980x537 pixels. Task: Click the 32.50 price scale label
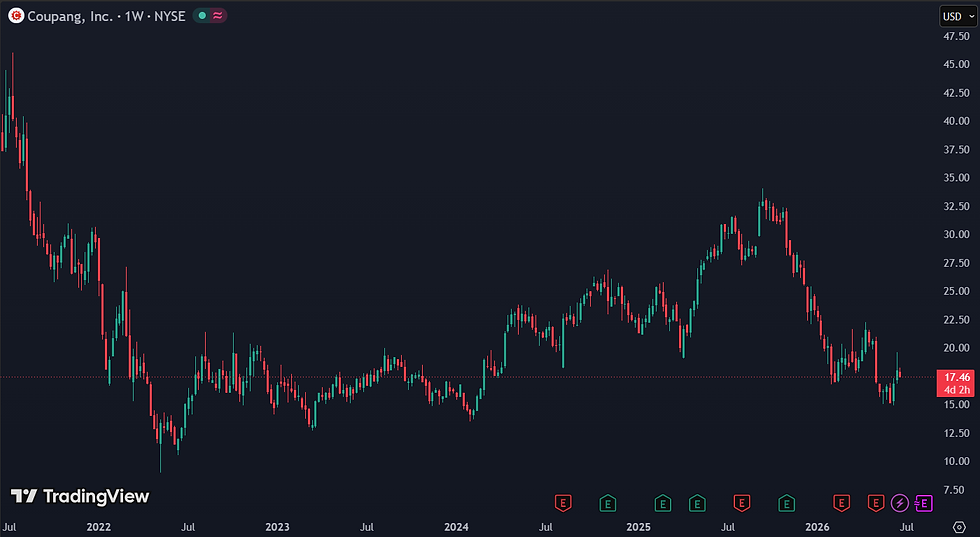click(x=956, y=206)
